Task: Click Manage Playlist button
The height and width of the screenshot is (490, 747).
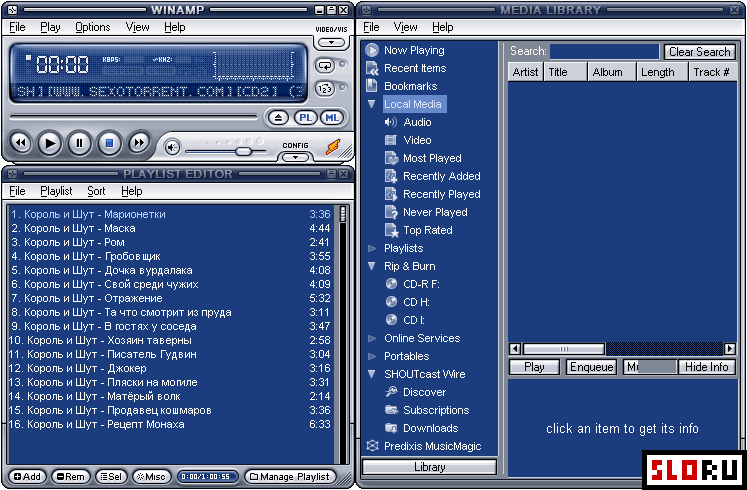Action: (x=290, y=477)
